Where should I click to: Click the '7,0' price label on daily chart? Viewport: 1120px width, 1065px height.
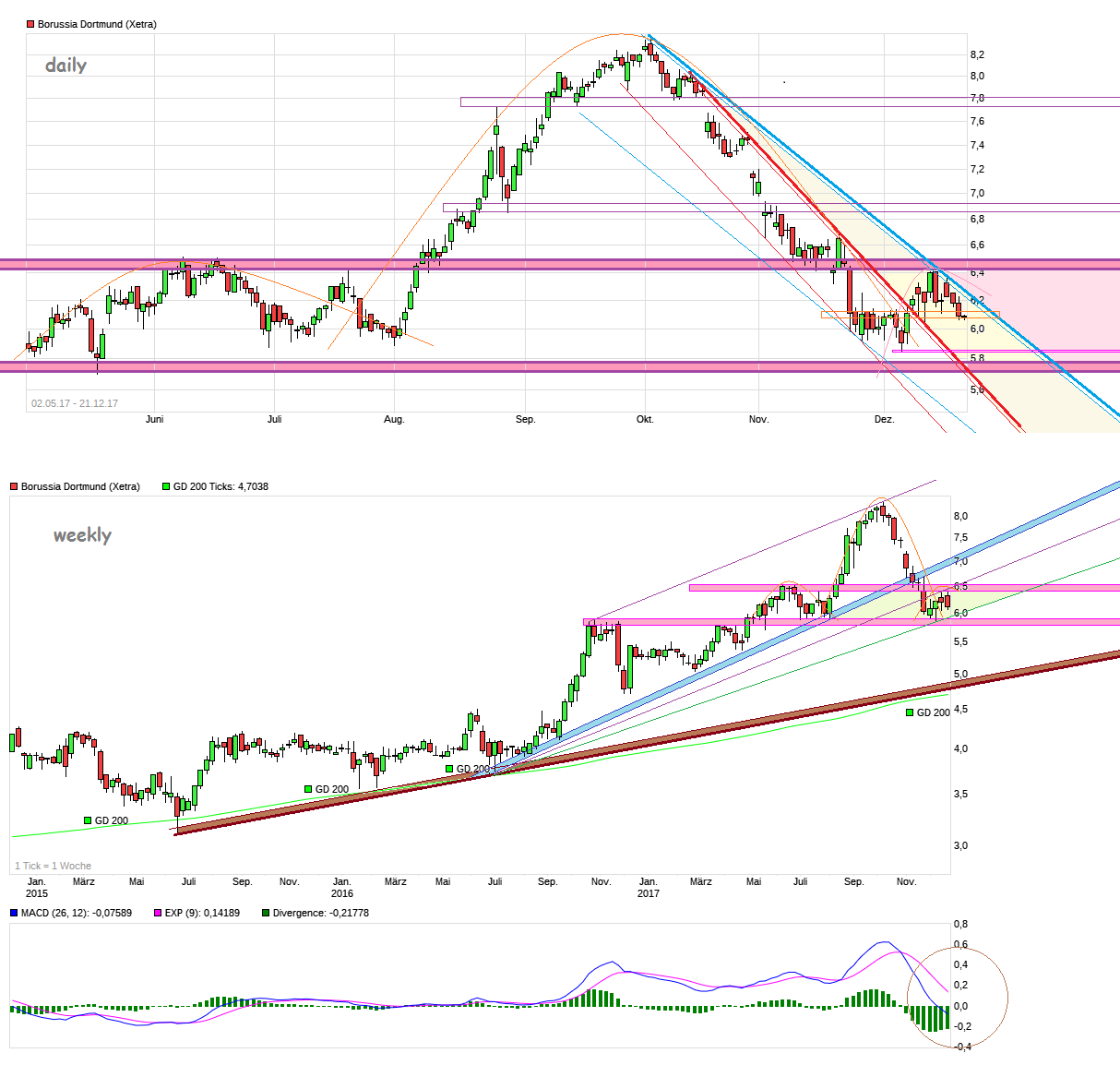[x=977, y=193]
